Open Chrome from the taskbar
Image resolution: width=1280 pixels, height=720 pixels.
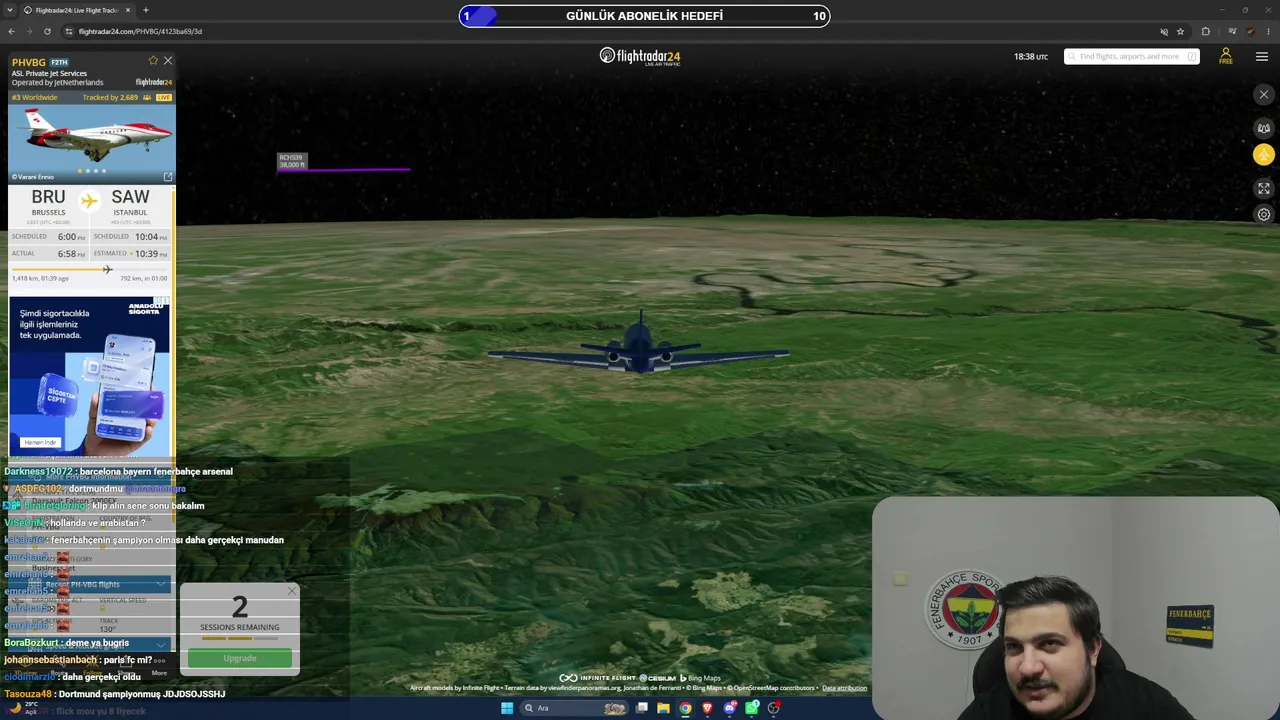[685, 708]
